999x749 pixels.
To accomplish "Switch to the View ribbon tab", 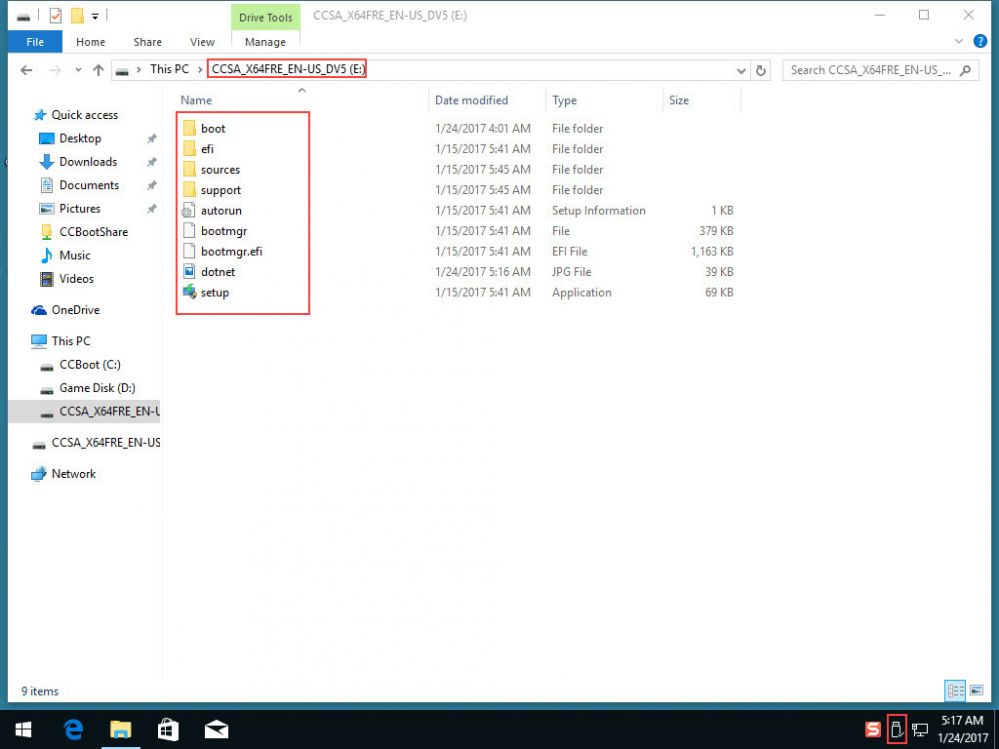I will 202,42.
